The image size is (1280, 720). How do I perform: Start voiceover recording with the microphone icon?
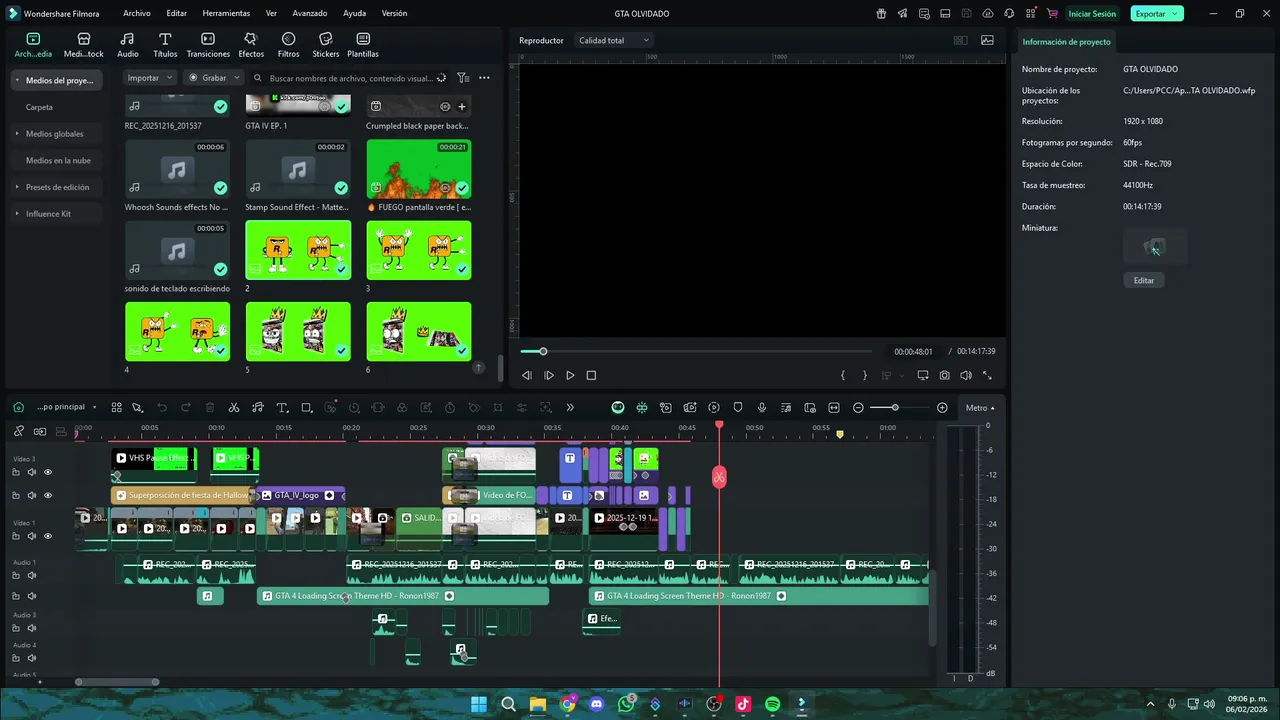pos(762,408)
